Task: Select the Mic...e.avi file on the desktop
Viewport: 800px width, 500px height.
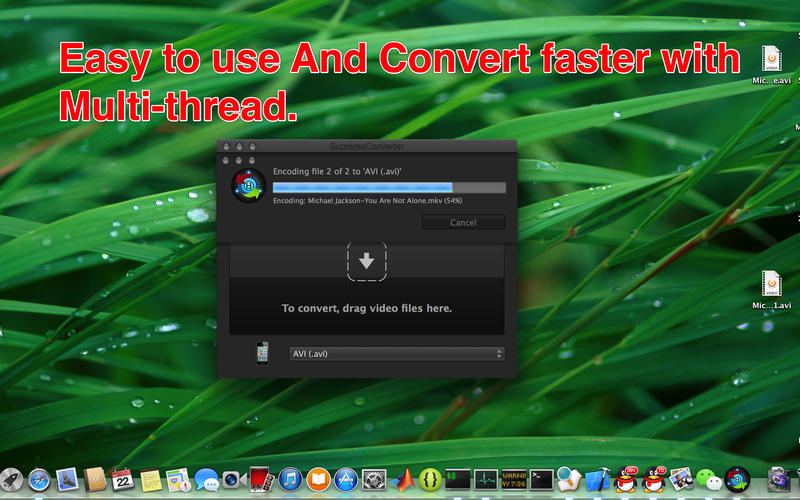Action: point(771,65)
